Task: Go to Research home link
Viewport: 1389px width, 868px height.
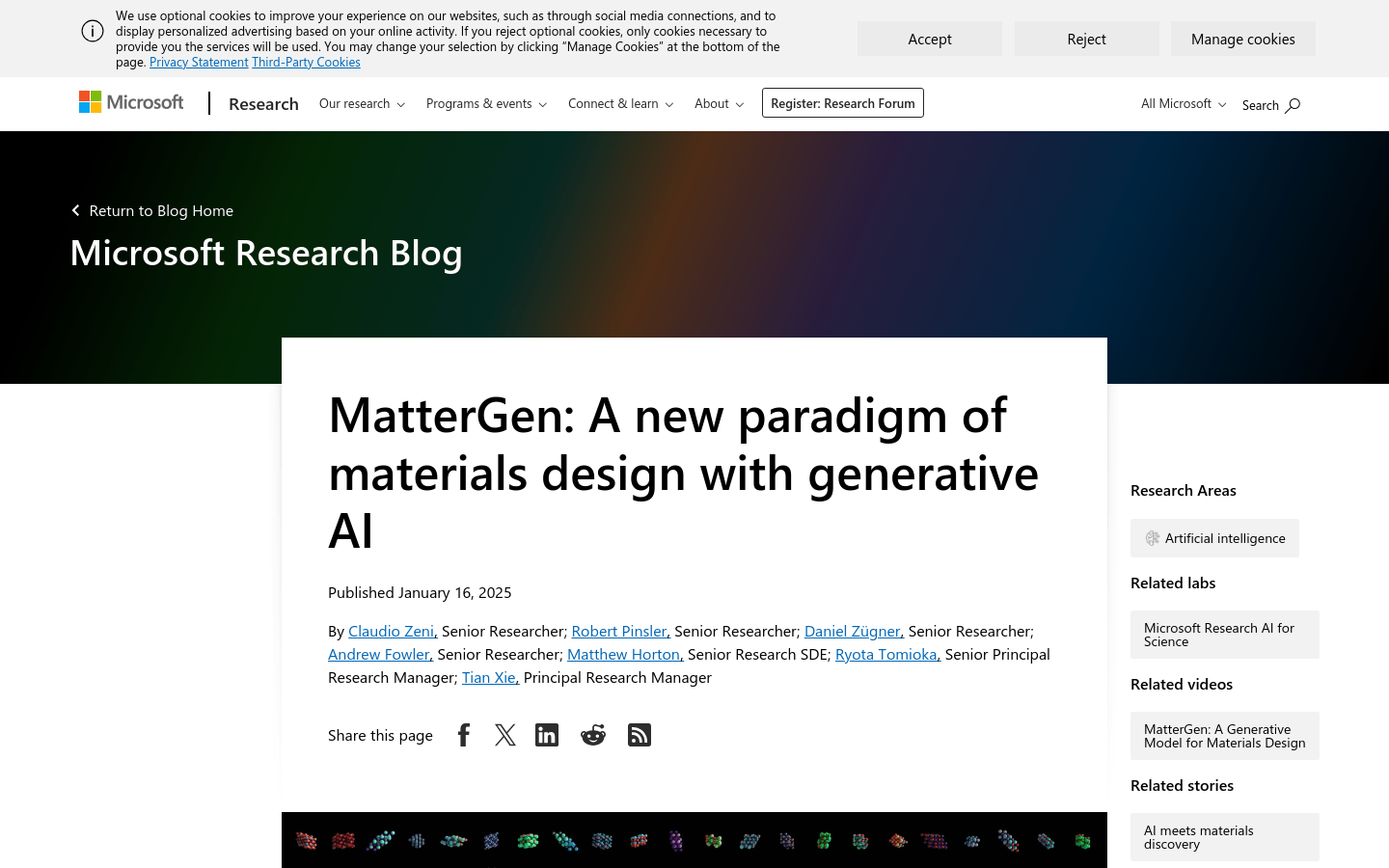Action: point(263,103)
